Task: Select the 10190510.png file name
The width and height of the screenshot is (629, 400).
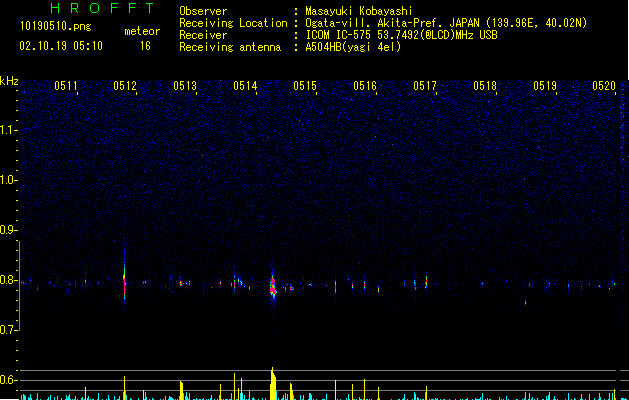Action: point(56,27)
